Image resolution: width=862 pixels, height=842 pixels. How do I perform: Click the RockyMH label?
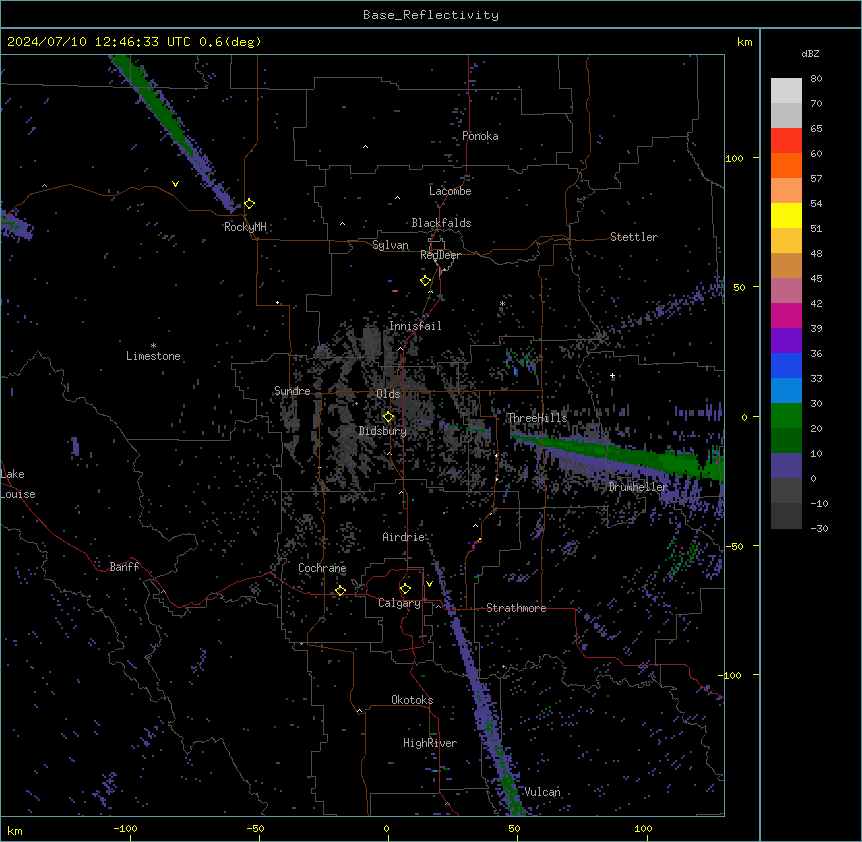click(245, 227)
